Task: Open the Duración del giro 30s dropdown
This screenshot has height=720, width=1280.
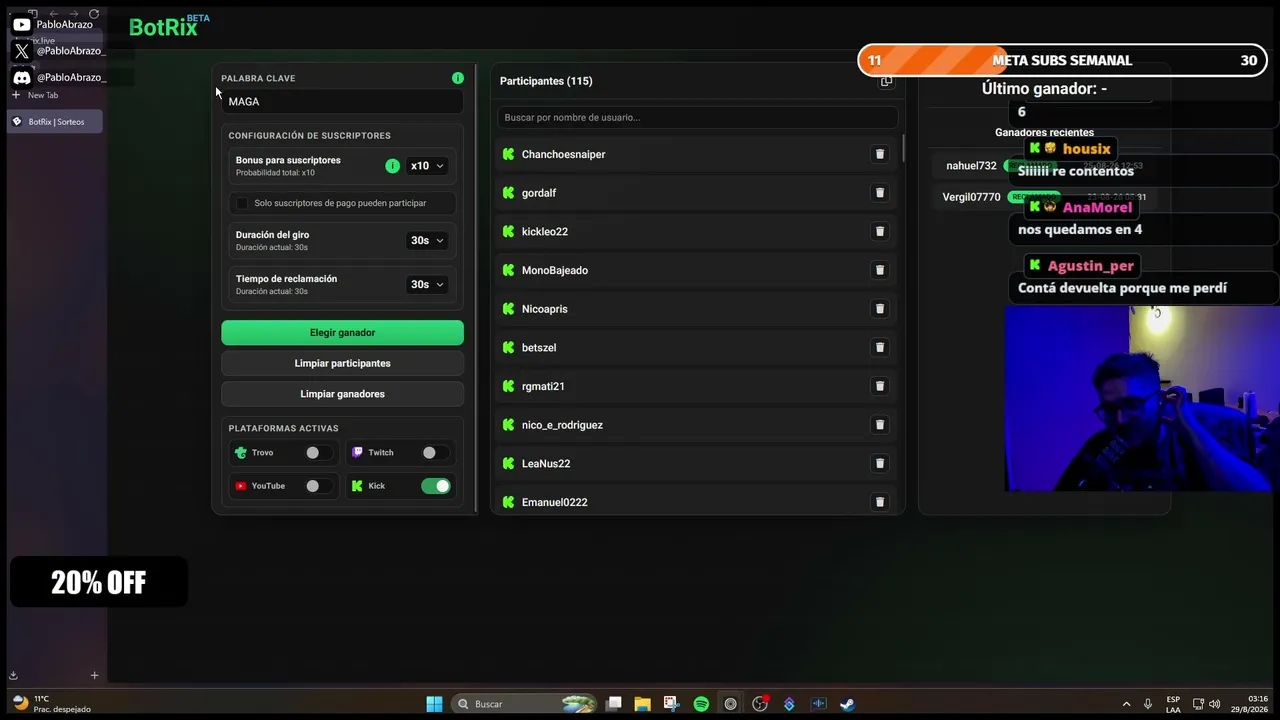Action: (x=427, y=240)
